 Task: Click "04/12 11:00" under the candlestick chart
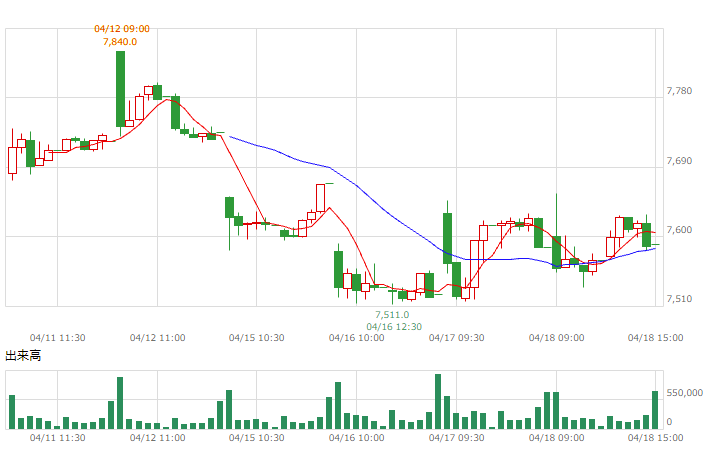tap(157, 338)
